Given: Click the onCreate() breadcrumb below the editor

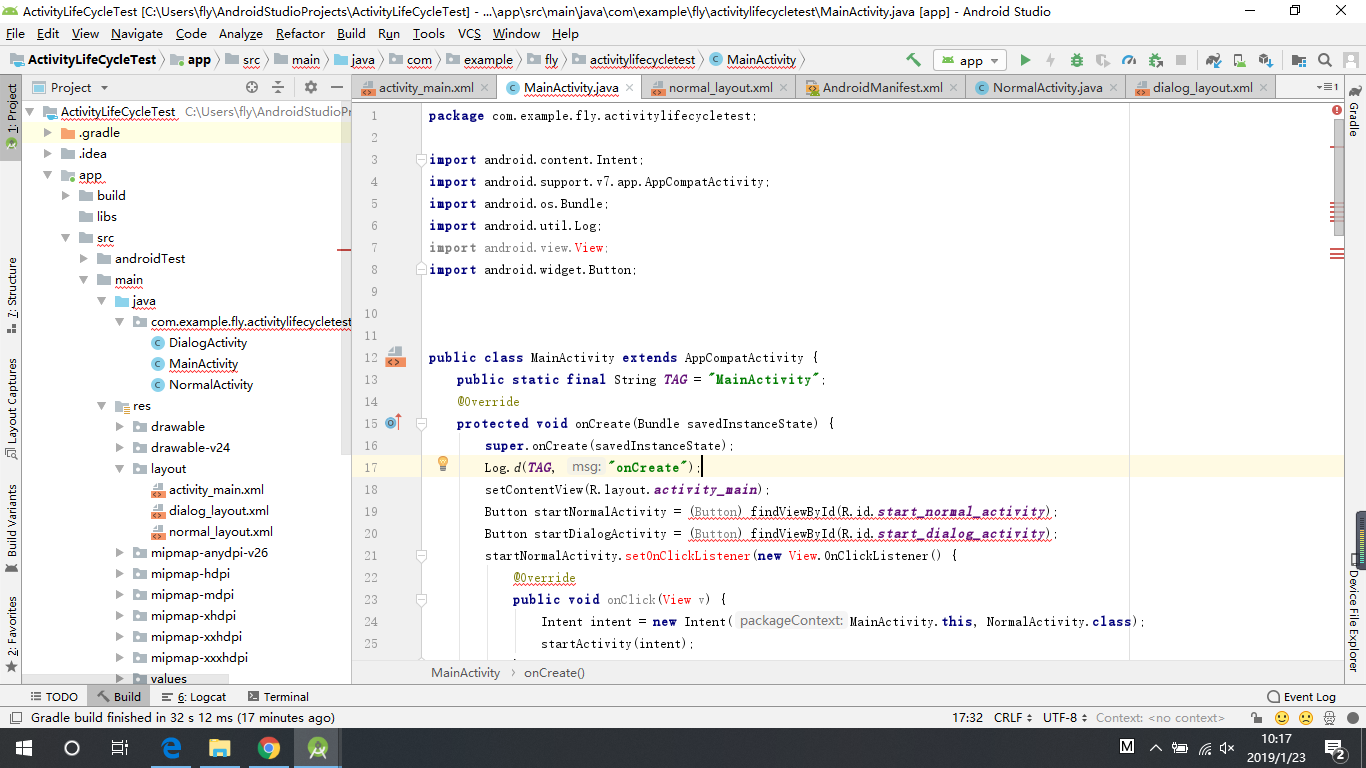Looking at the screenshot, I should (554, 673).
